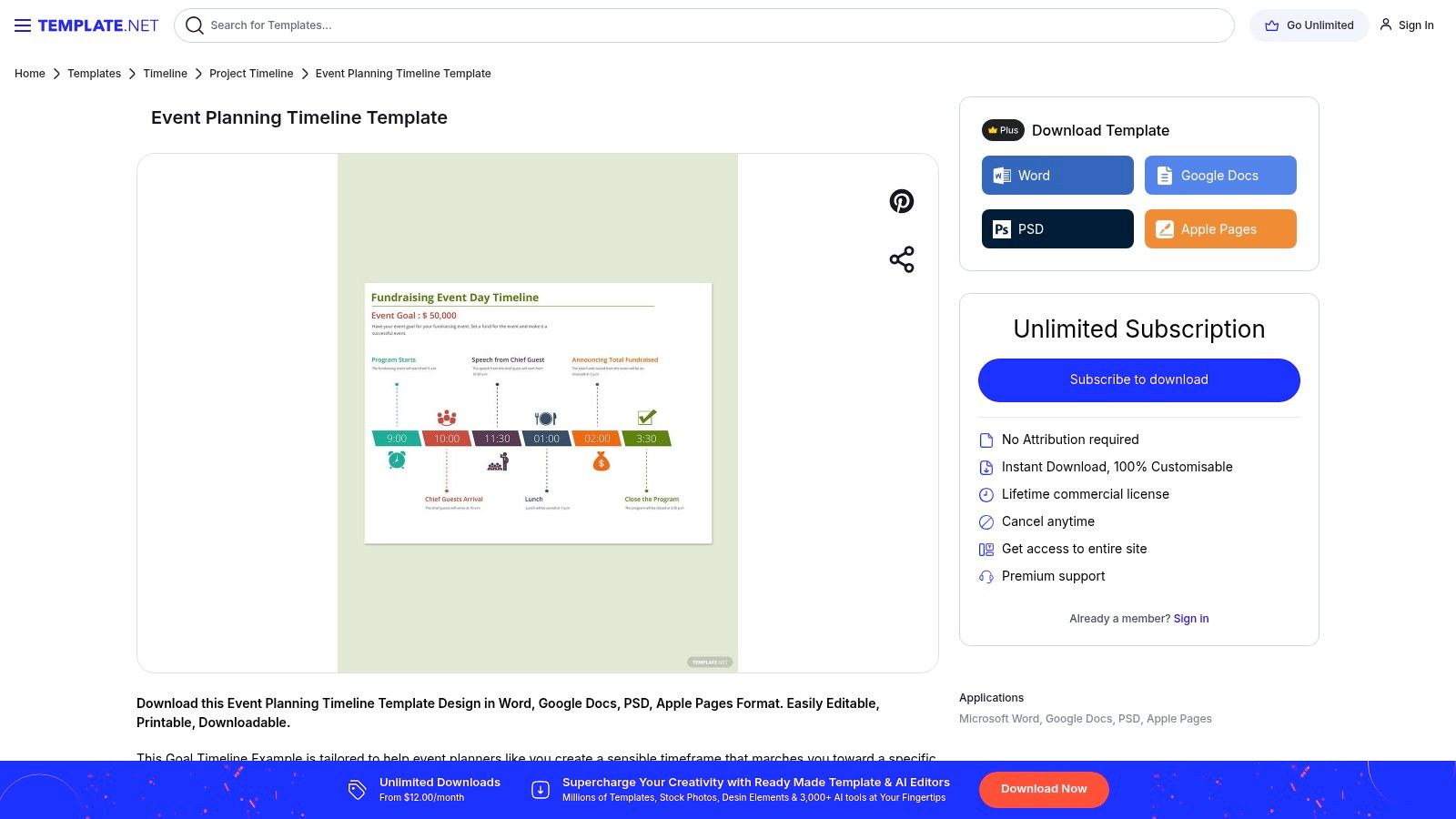1456x819 pixels.
Task: Click the download icon in bottom banner
Action: click(x=541, y=789)
